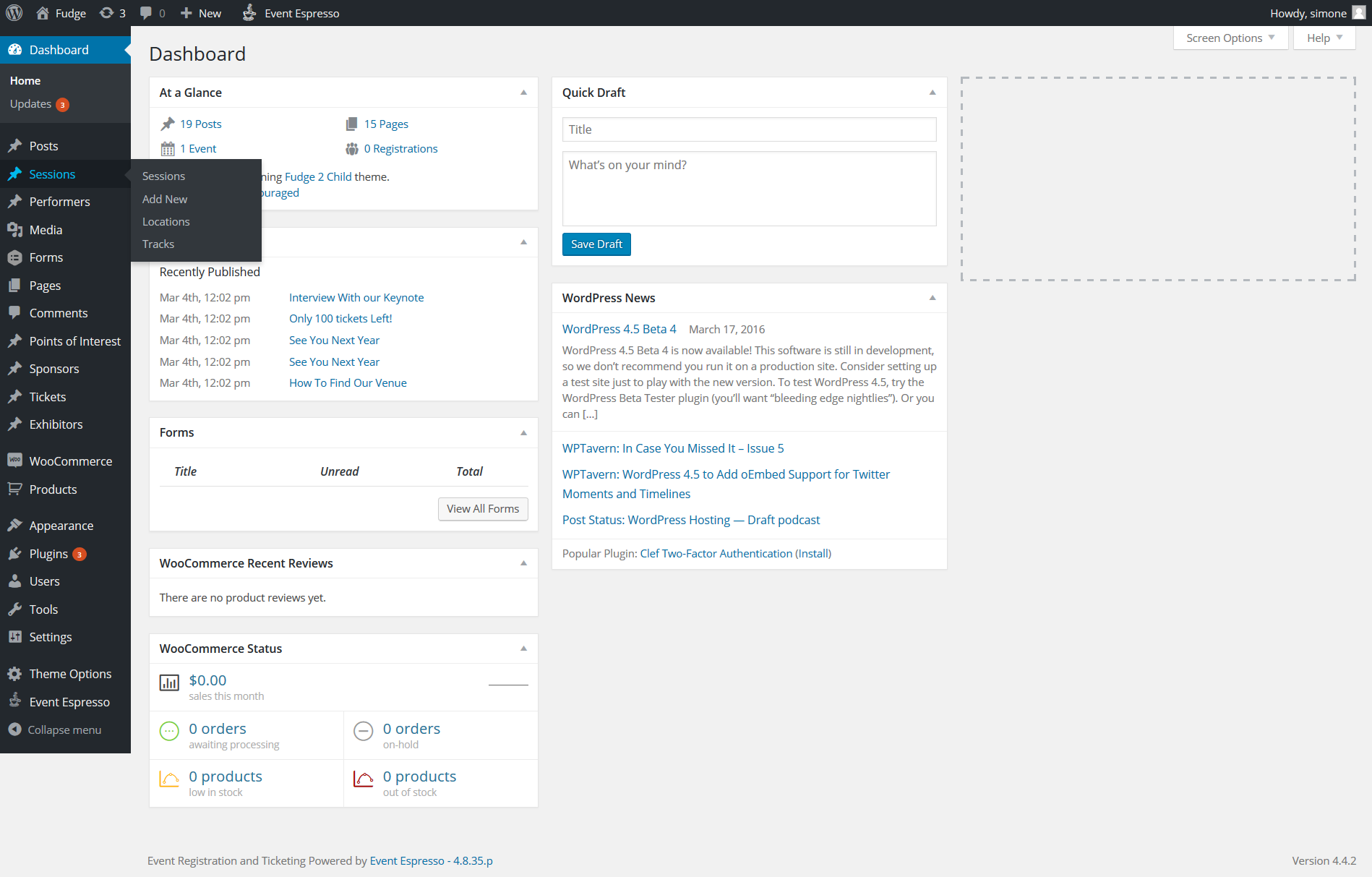The width and height of the screenshot is (1372, 877).
Task: Click the Theme Options gear icon in sidebar
Action: click(x=14, y=674)
